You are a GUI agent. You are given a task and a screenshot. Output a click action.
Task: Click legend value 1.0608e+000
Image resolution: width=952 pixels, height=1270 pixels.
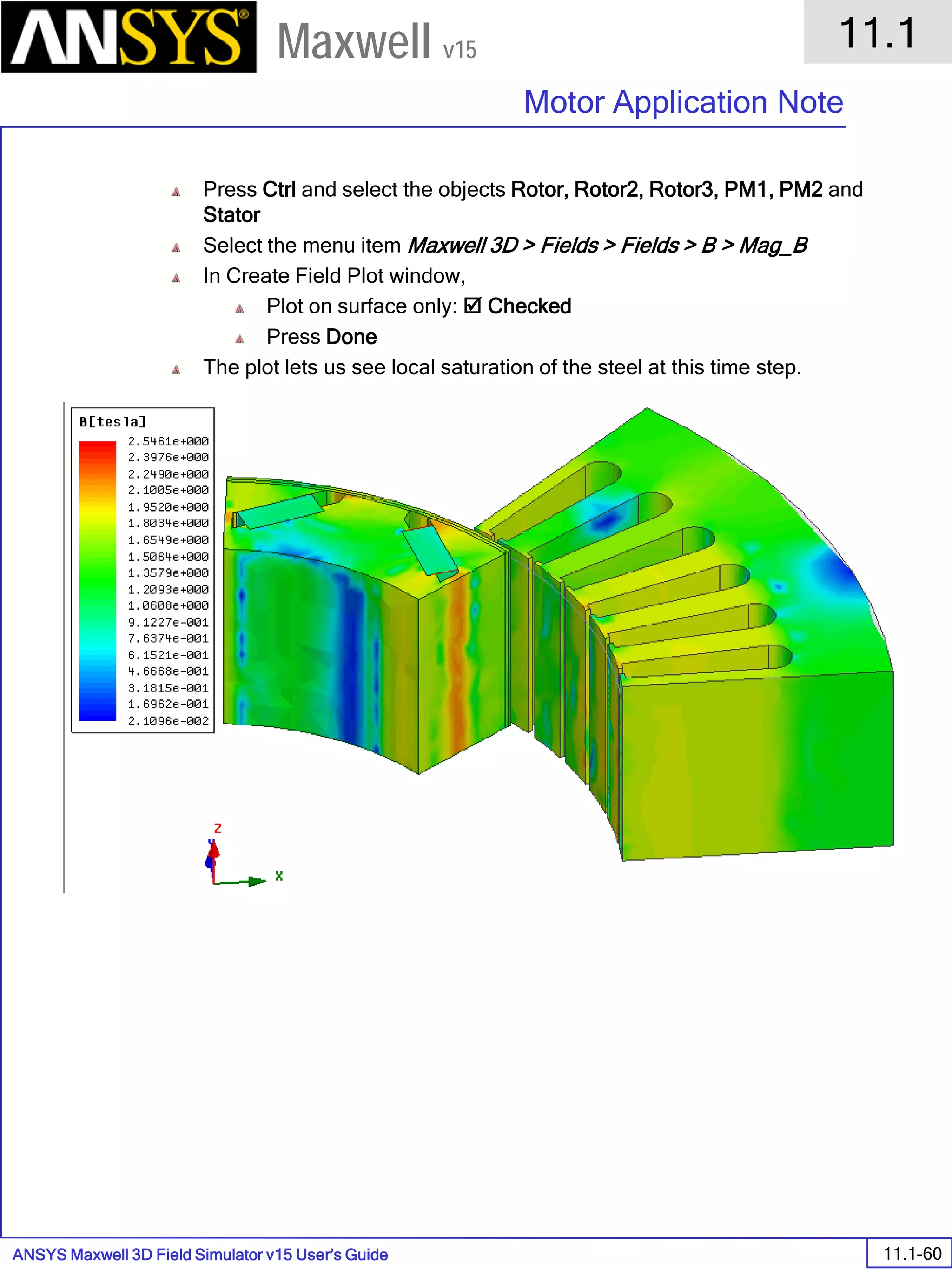click(168, 605)
